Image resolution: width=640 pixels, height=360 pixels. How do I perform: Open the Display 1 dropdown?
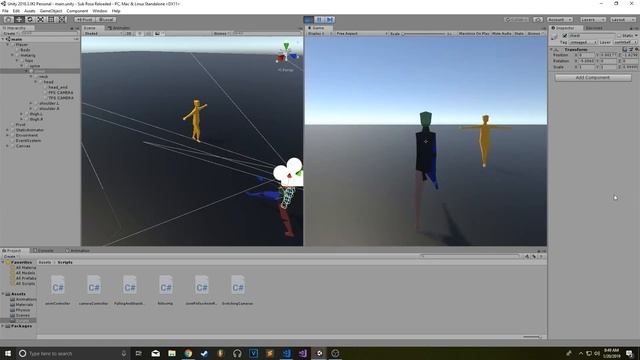[x=319, y=33]
